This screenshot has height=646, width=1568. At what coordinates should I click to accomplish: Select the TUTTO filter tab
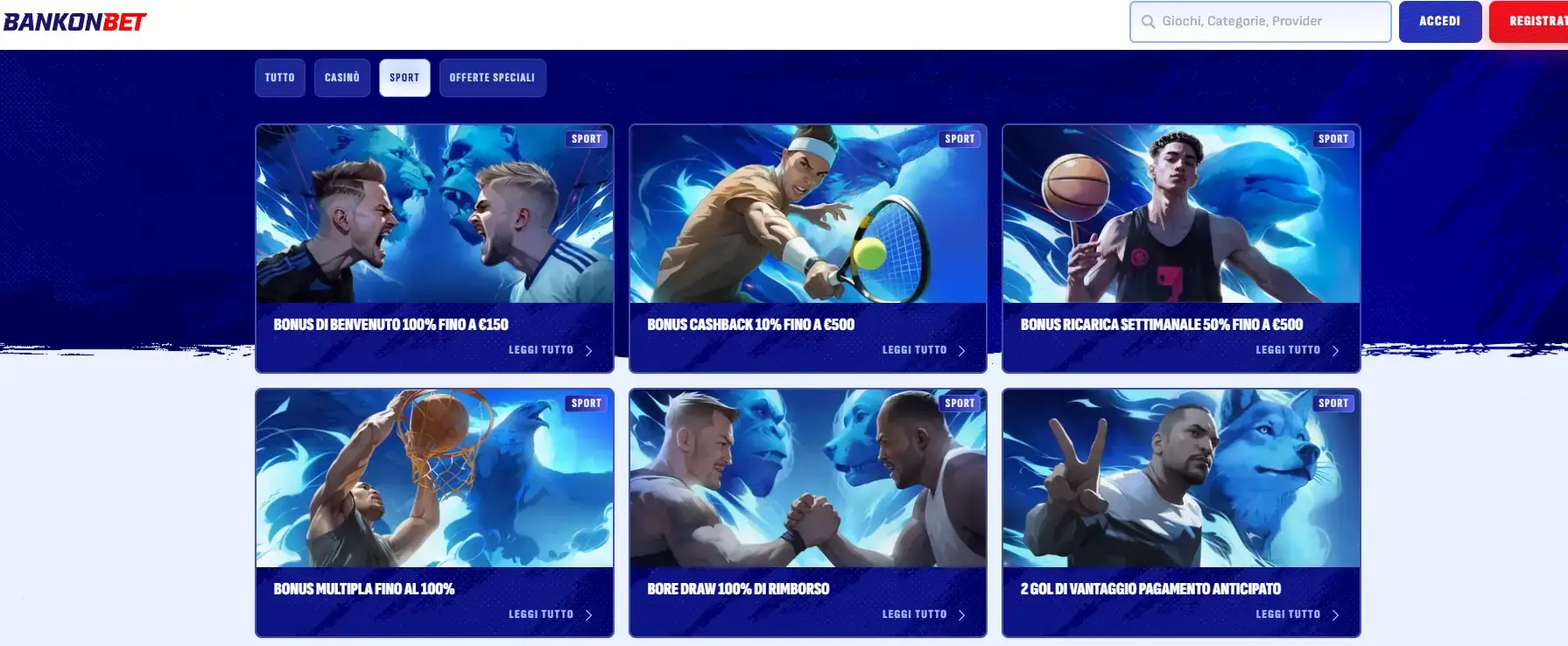(280, 78)
